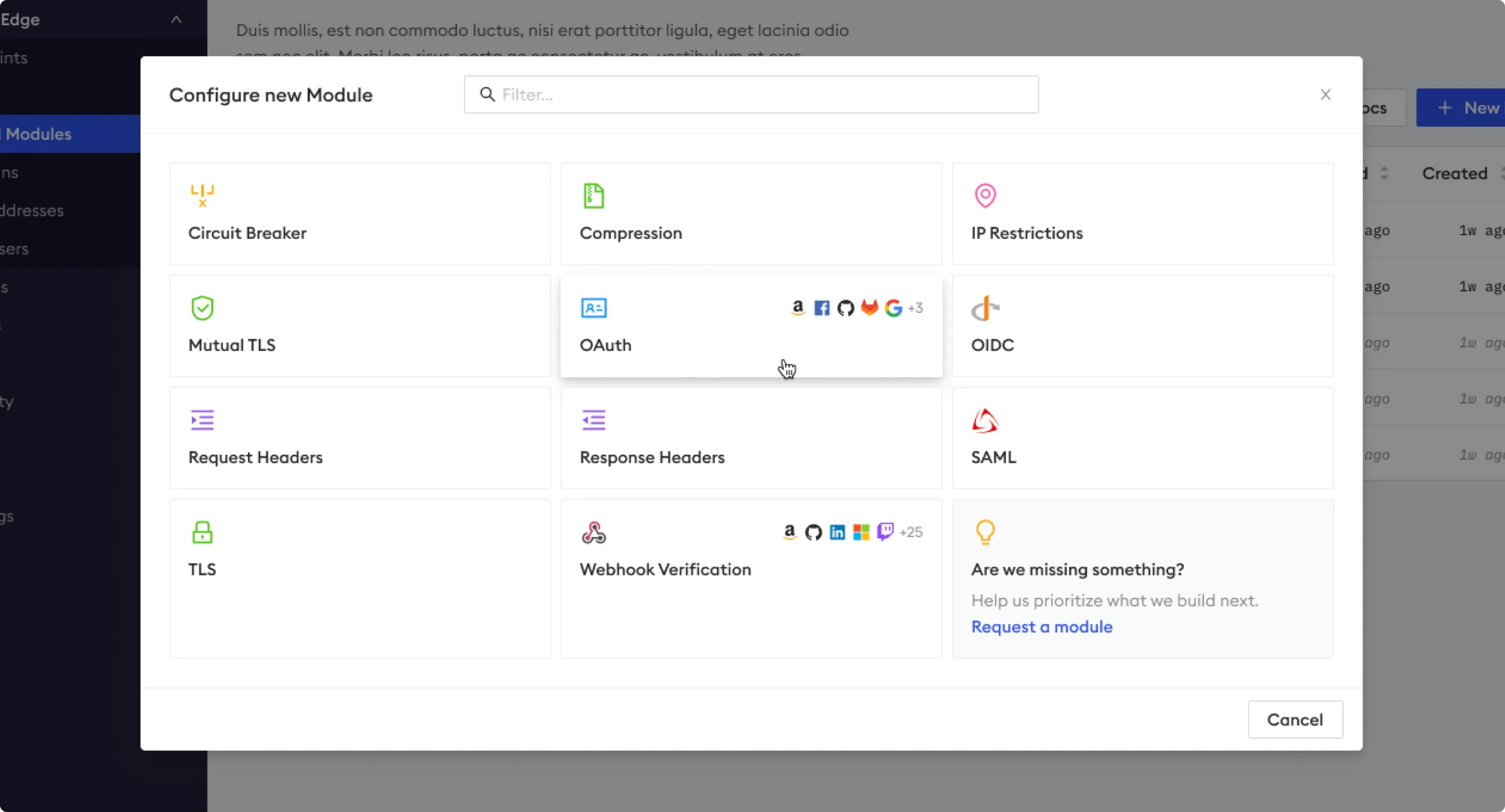Select the Compression module icon
Image resolution: width=1505 pixels, height=812 pixels.
[x=593, y=195]
